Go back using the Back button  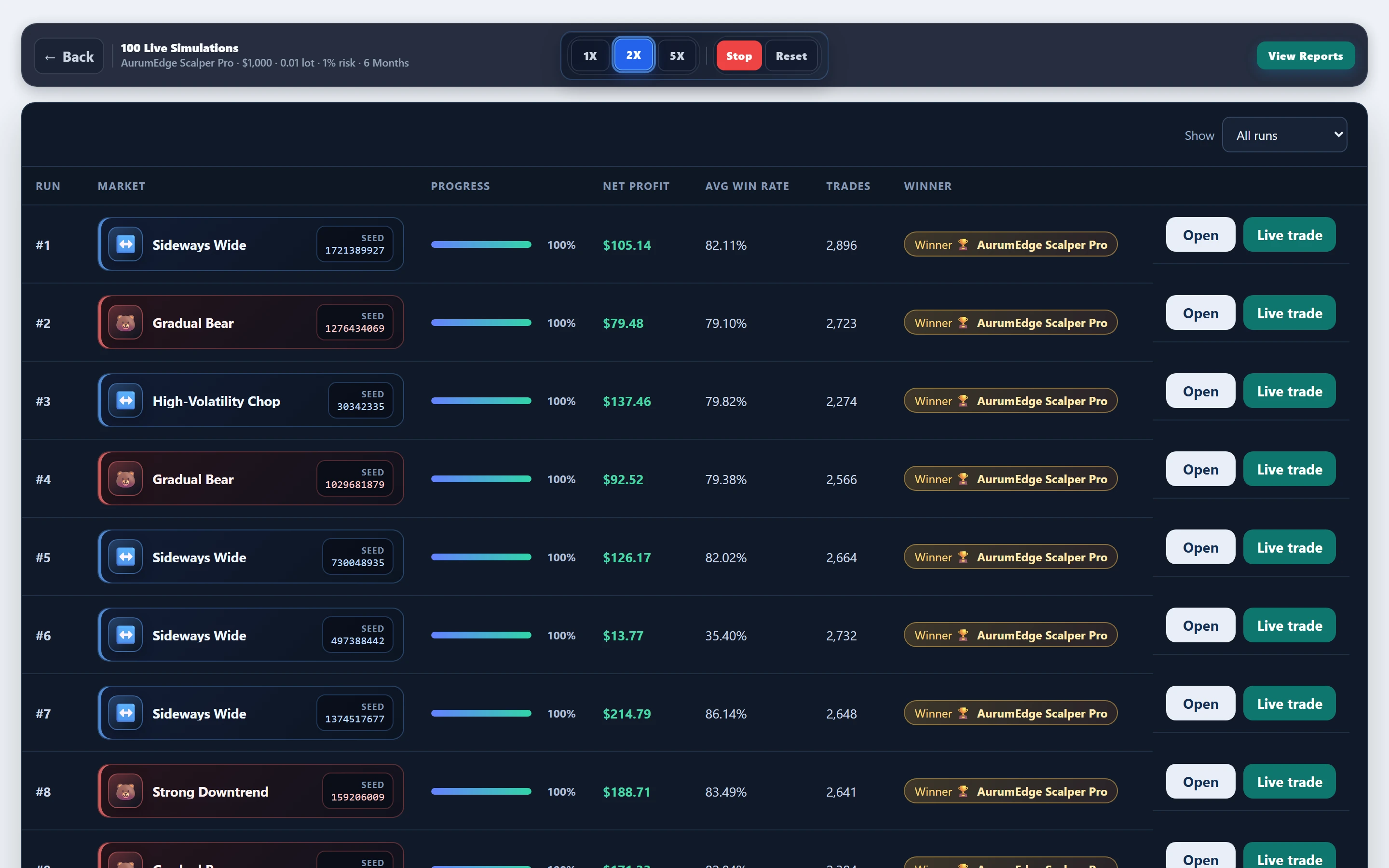[x=69, y=56]
